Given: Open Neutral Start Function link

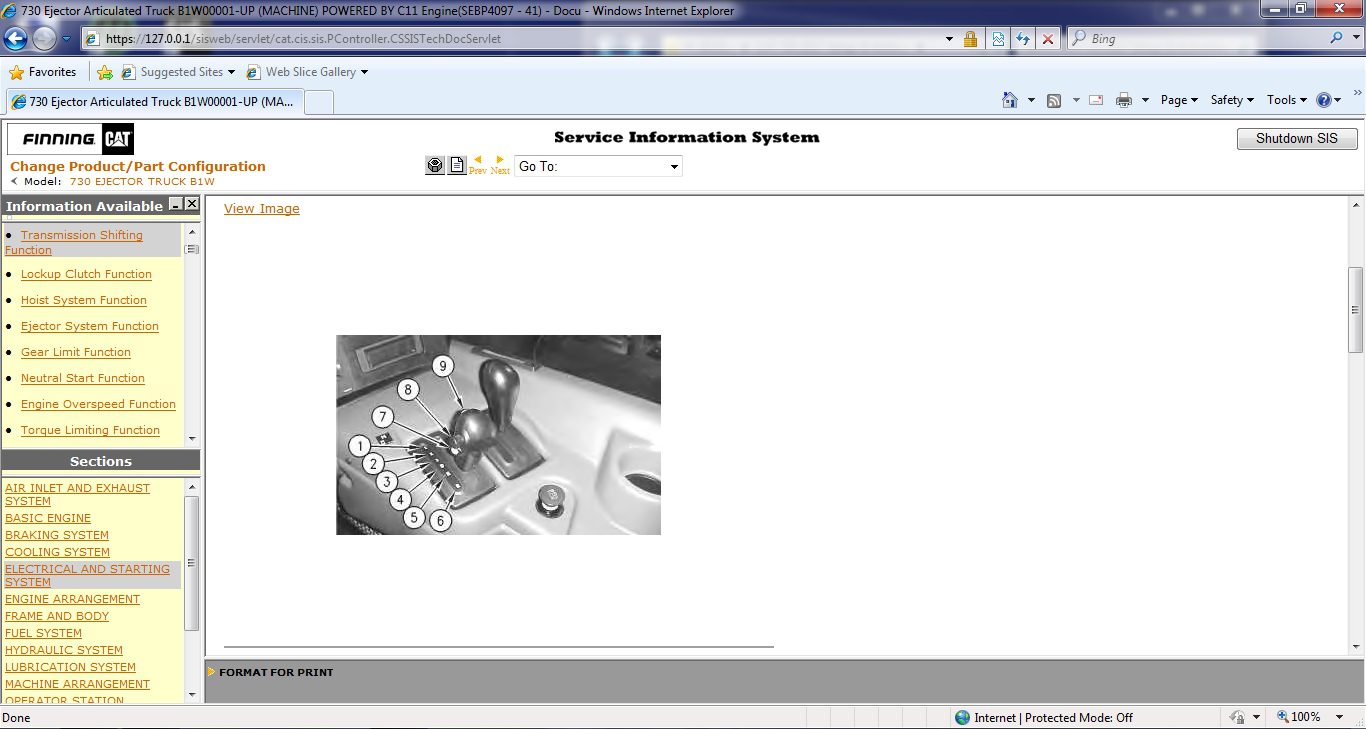Looking at the screenshot, I should coord(83,378).
